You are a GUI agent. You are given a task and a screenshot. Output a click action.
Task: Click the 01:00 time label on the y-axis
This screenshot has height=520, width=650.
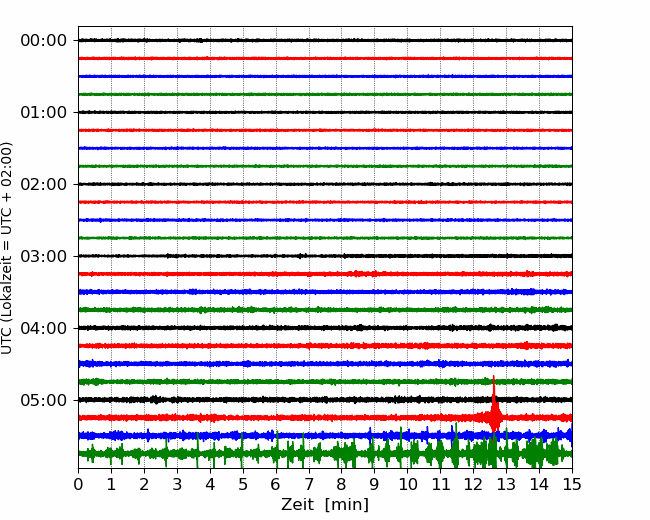pyautogui.click(x=44, y=112)
